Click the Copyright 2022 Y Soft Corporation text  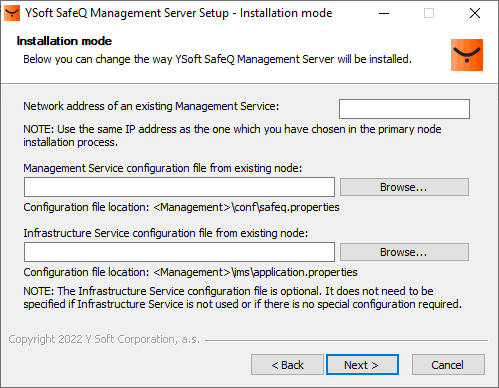tap(104, 339)
